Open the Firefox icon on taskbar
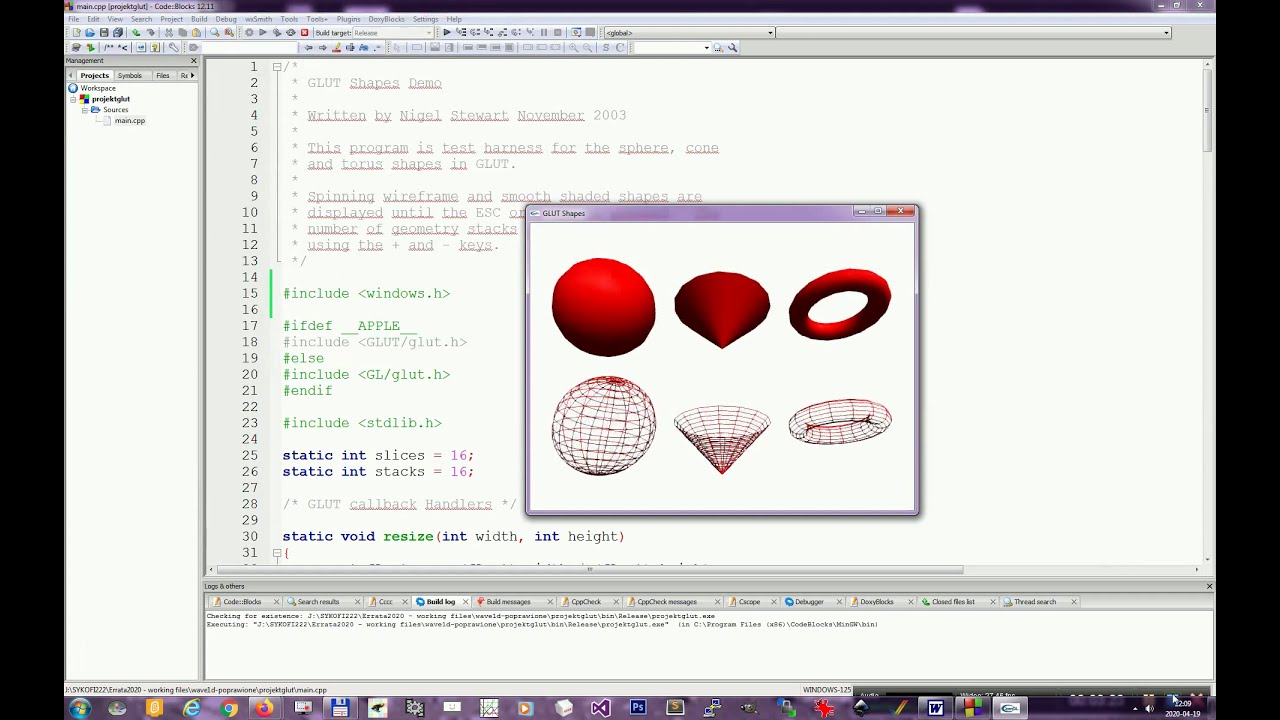 point(264,708)
